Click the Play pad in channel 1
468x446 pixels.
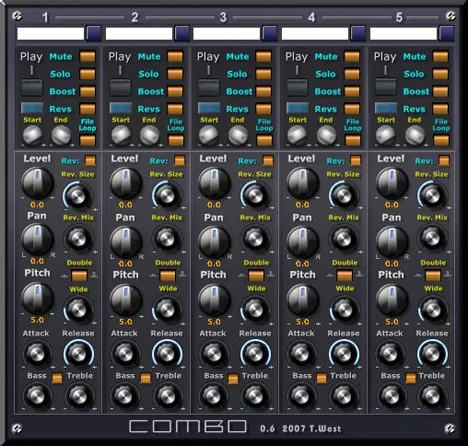coord(32,88)
